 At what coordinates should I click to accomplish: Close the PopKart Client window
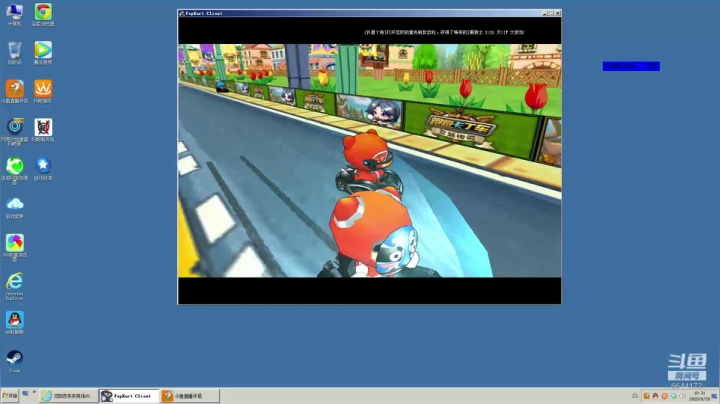(557, 14)
